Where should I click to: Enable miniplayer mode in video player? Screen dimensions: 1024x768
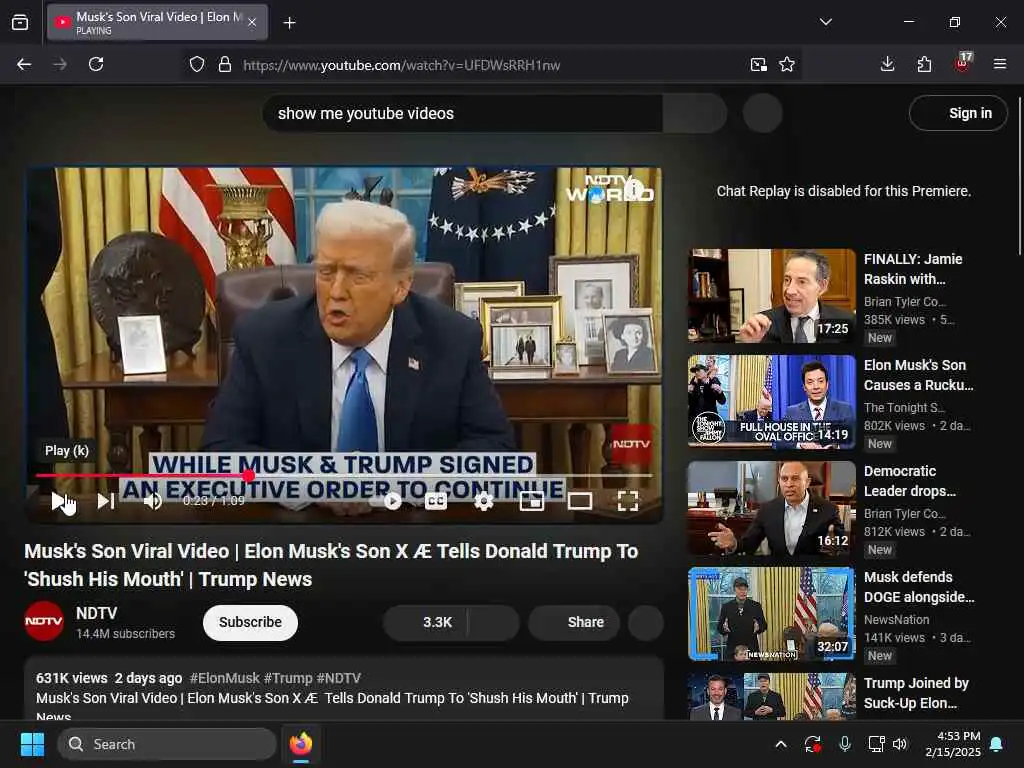(x=532, y=501)
